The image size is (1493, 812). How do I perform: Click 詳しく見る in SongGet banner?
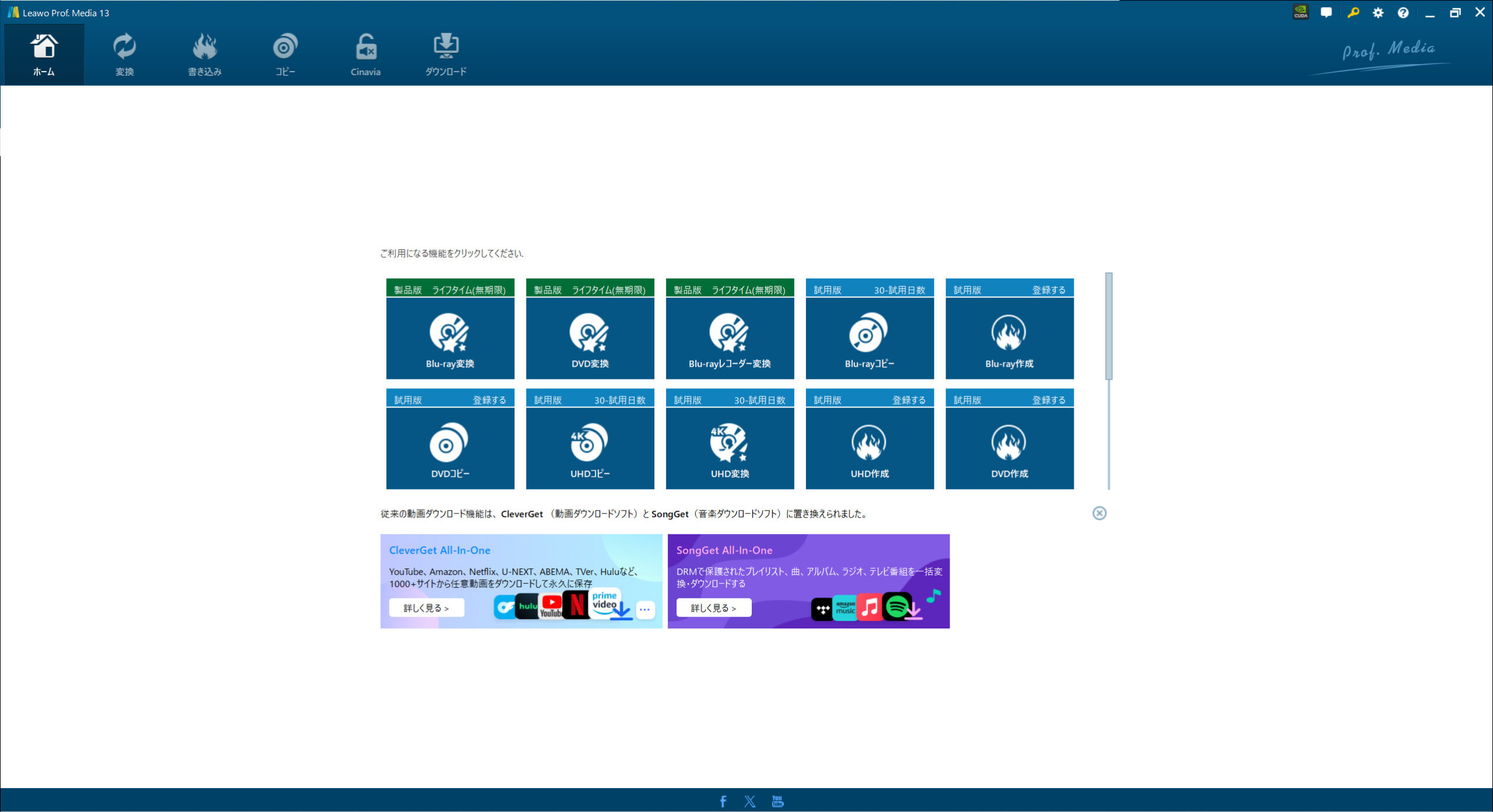pyautogui.click(x=714, y=607)
